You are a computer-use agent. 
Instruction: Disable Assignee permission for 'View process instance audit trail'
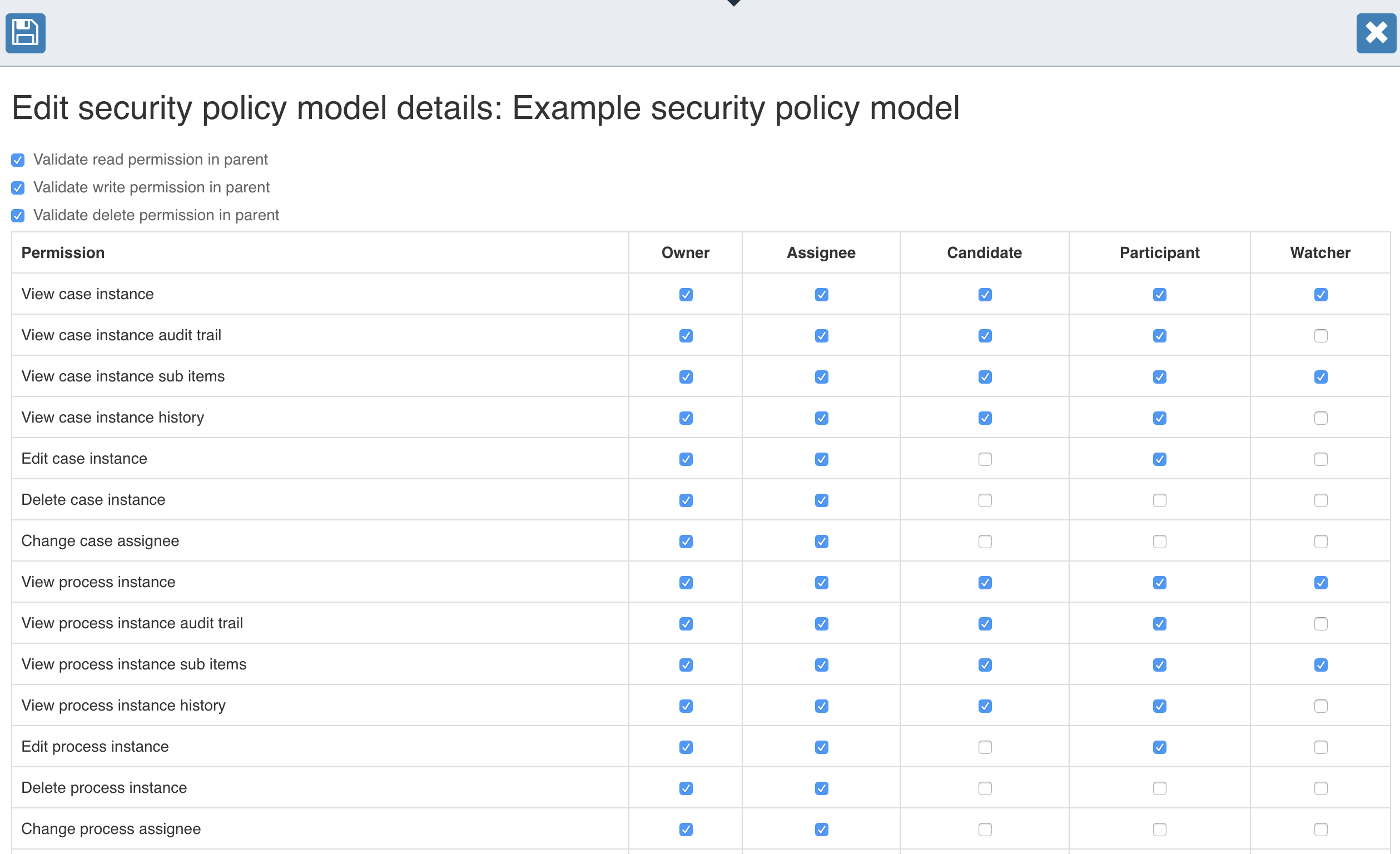[x=821, y=623]
